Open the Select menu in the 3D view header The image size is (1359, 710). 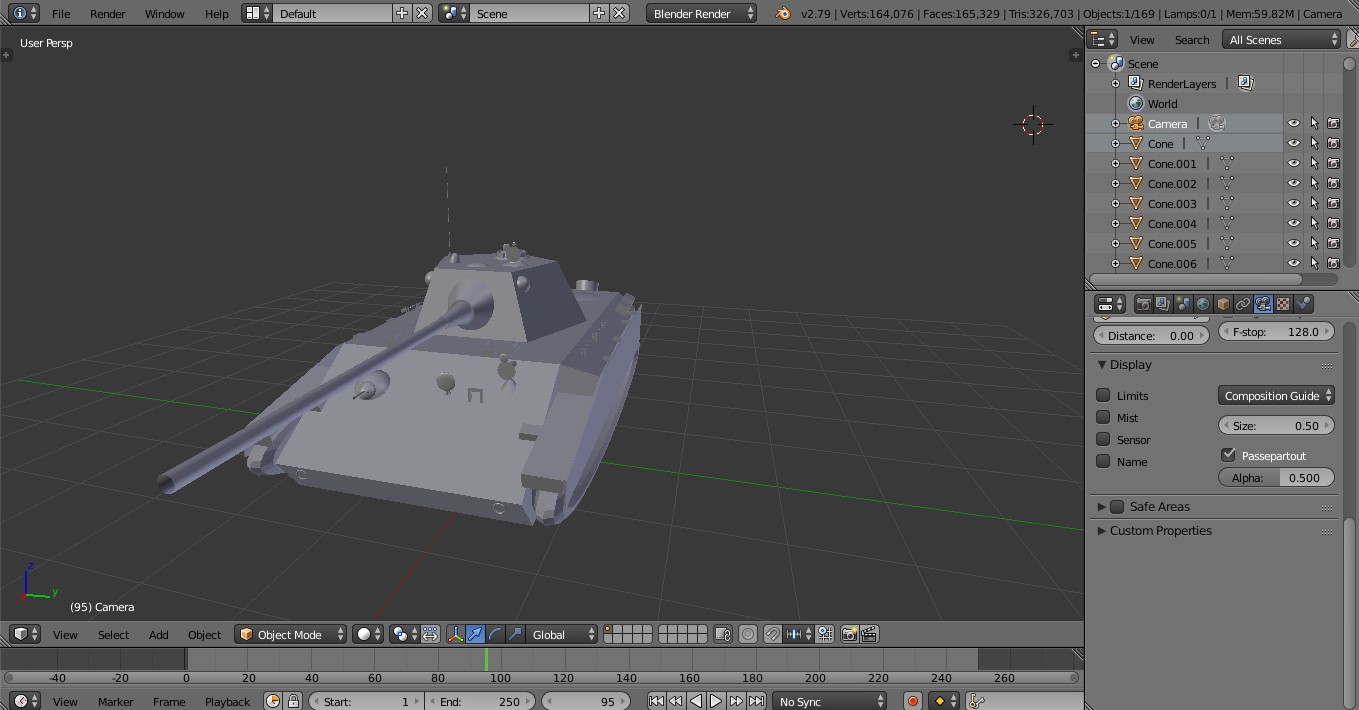[113, 634]
